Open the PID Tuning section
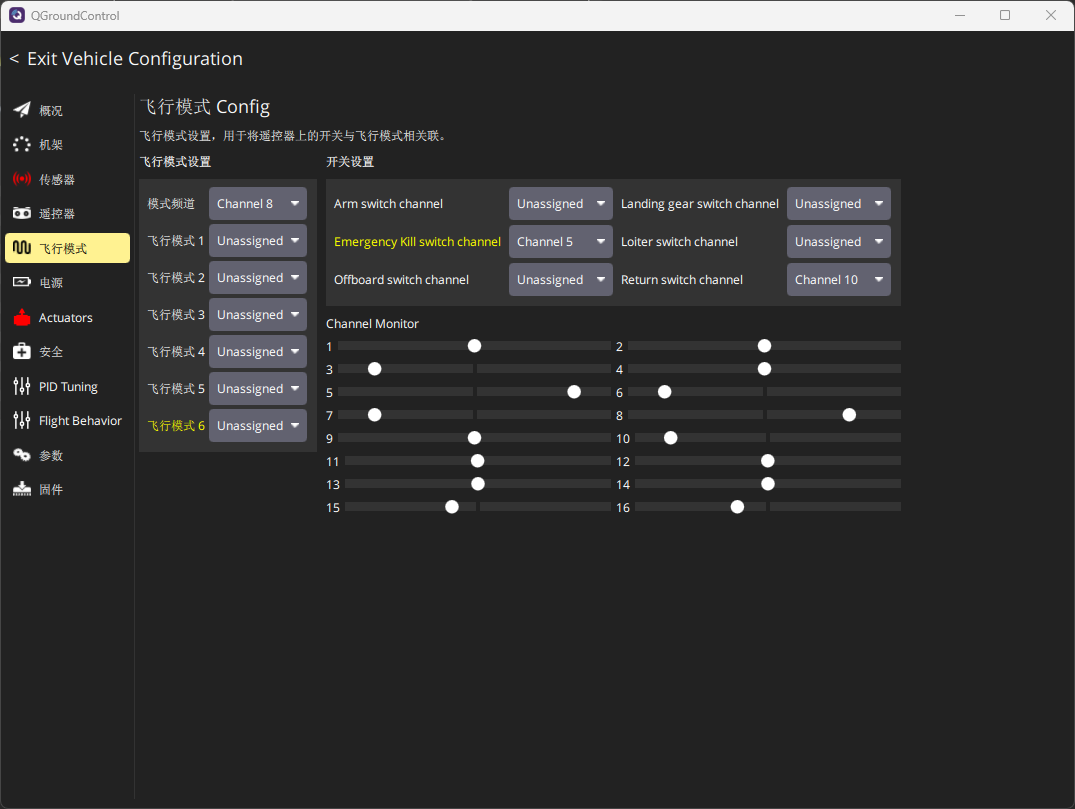Screen dimensions: 1075x809 (67, 387)
